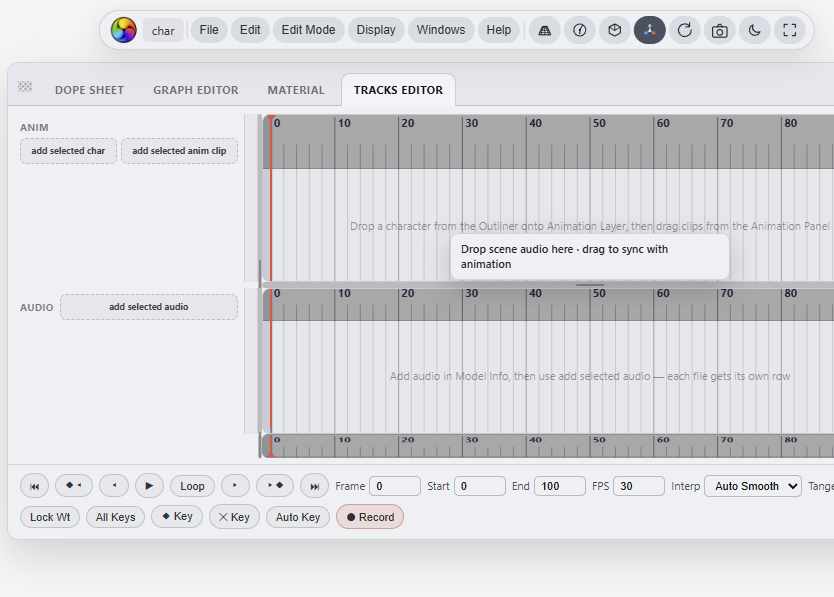Click the char label button
This screenshot has height=597, width=834.
163,30
